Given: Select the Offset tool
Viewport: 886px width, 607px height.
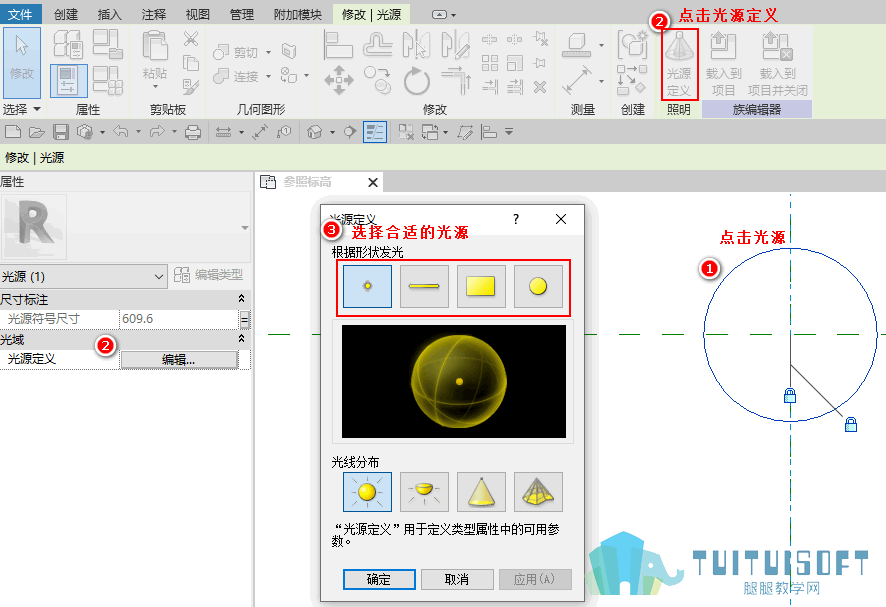Looking at the screenshot, I should click(x=378, y=45).
